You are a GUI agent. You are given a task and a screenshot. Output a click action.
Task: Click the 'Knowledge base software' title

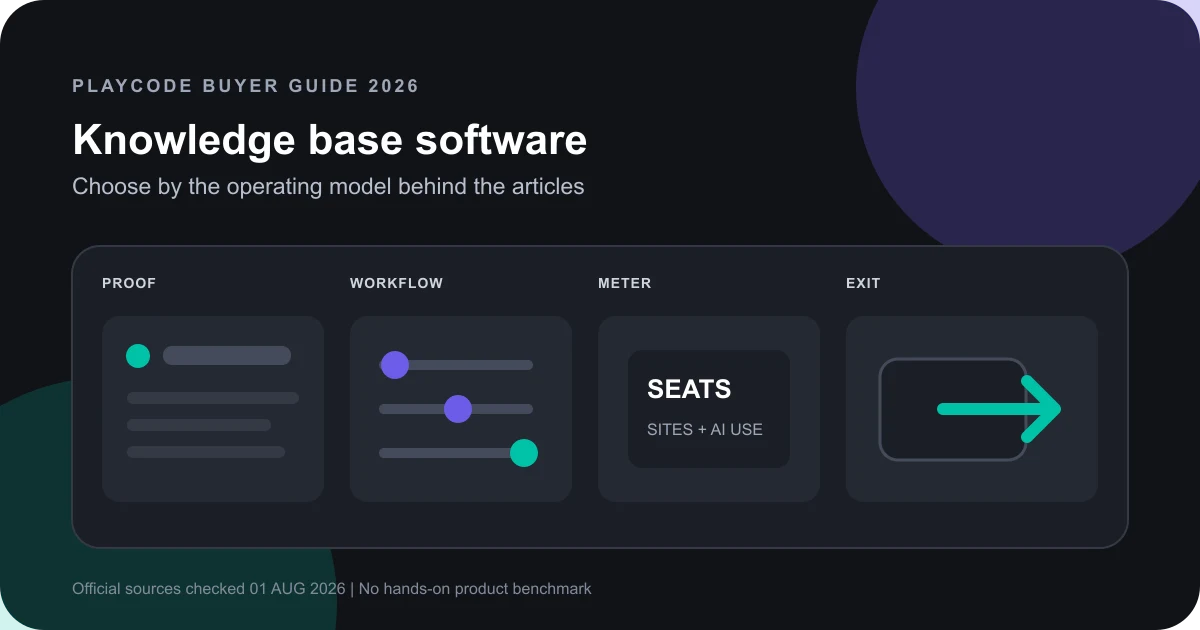[x=330, y=140]
